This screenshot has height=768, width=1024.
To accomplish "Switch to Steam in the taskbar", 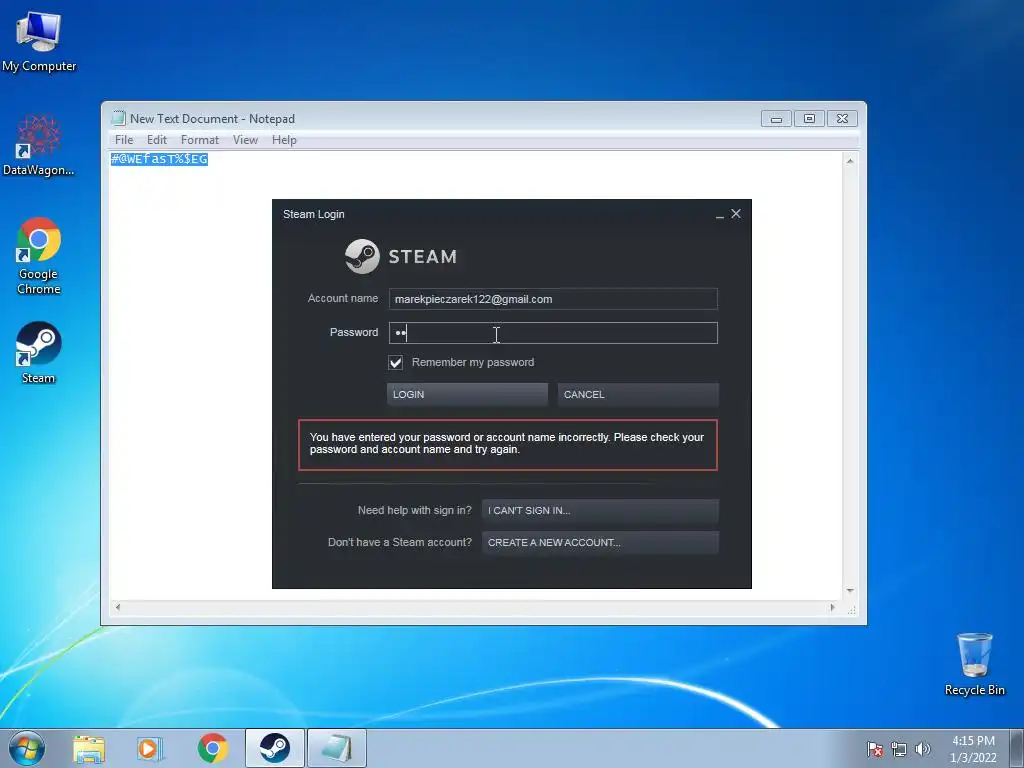I will (275, 748).
